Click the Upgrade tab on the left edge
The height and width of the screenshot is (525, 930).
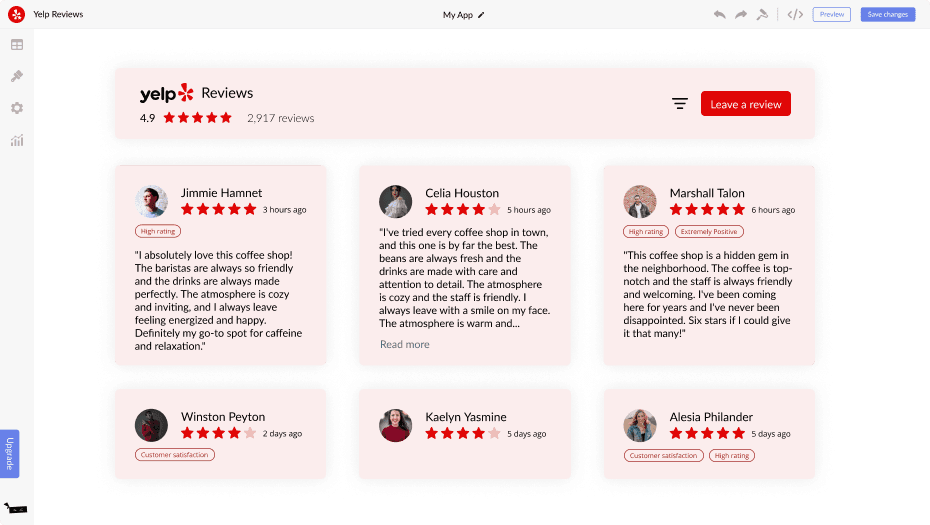point(10,453)
